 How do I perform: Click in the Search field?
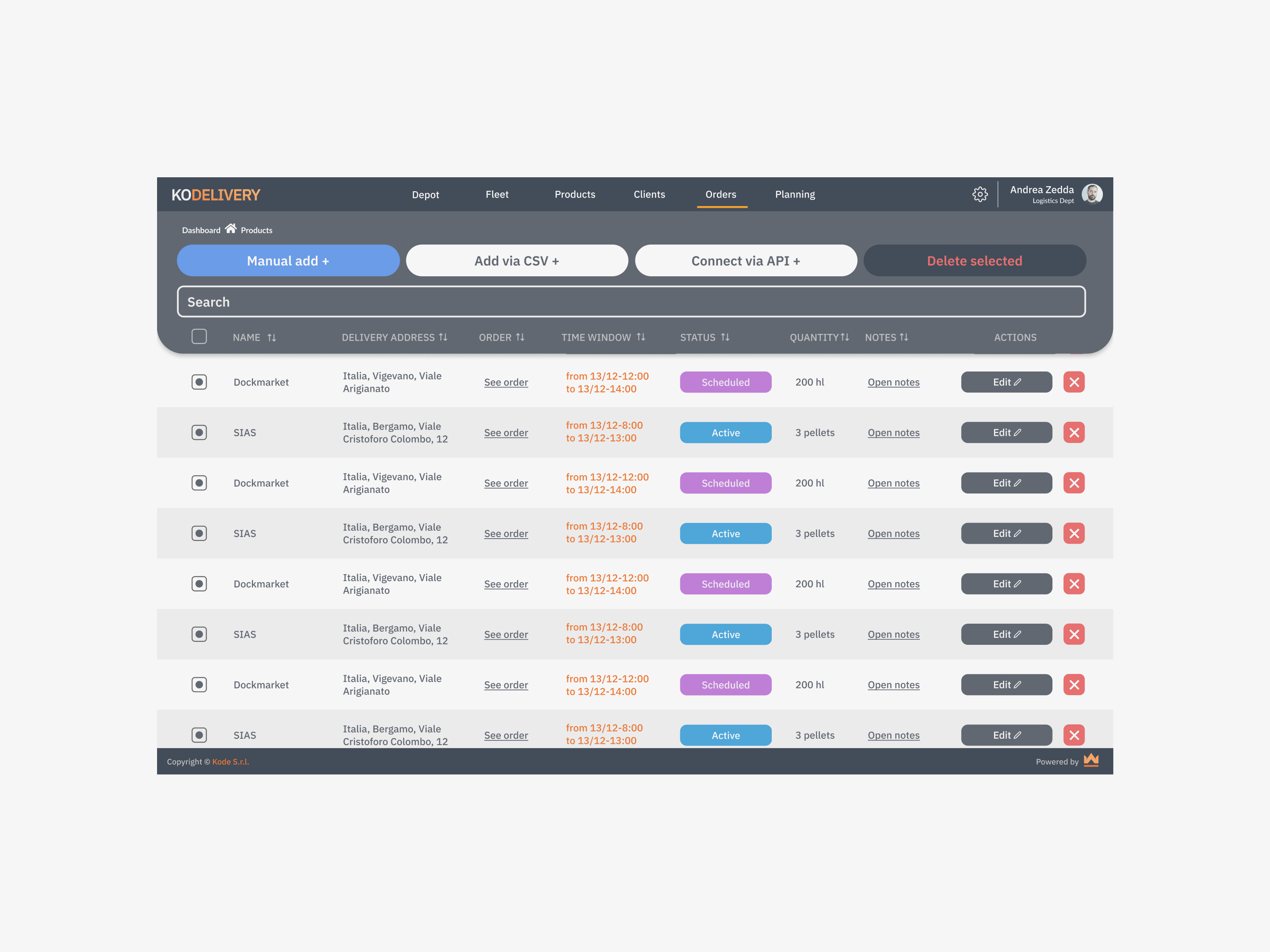tap(632, 302)
